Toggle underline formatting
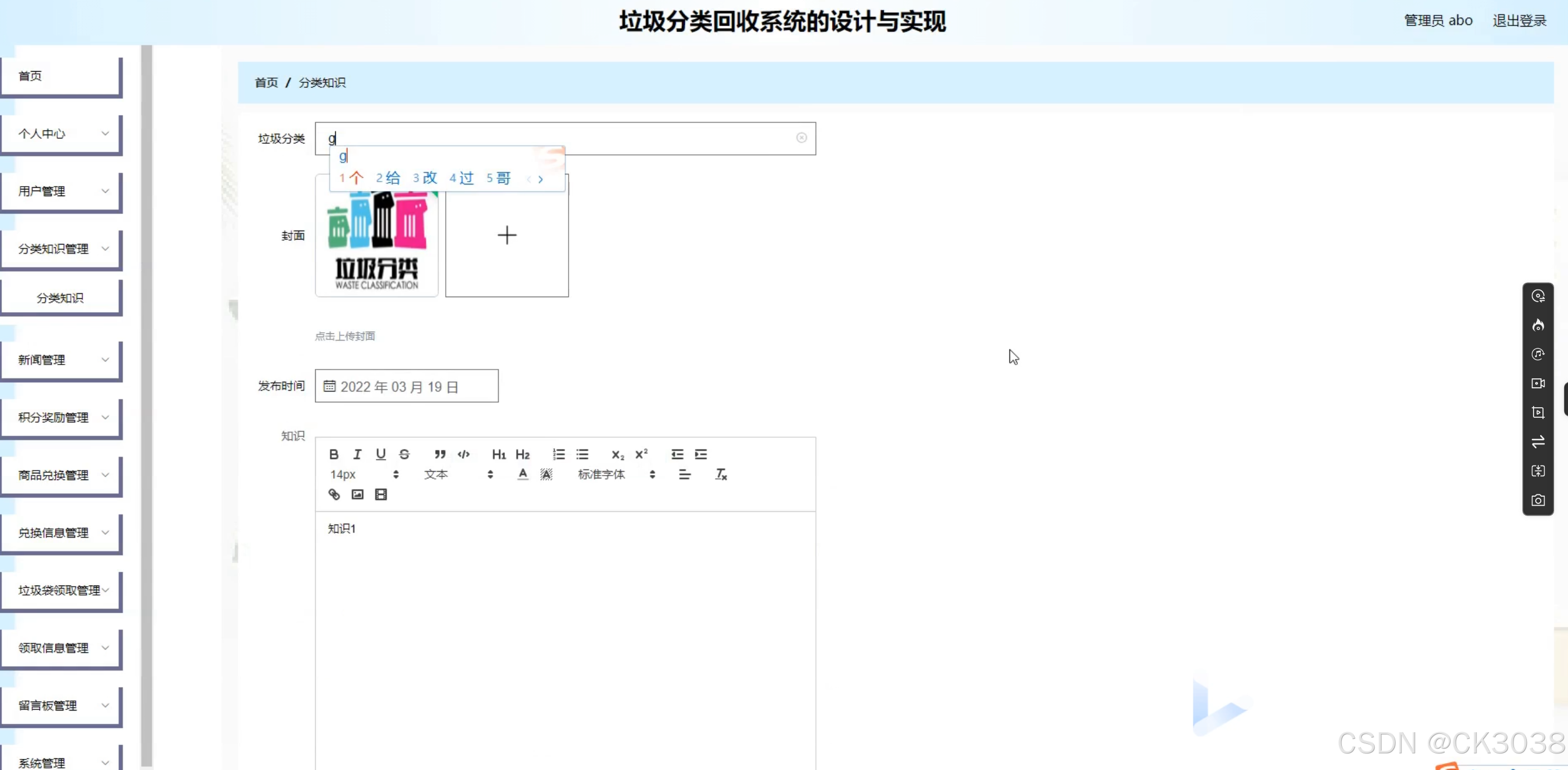 click(381, 454)
